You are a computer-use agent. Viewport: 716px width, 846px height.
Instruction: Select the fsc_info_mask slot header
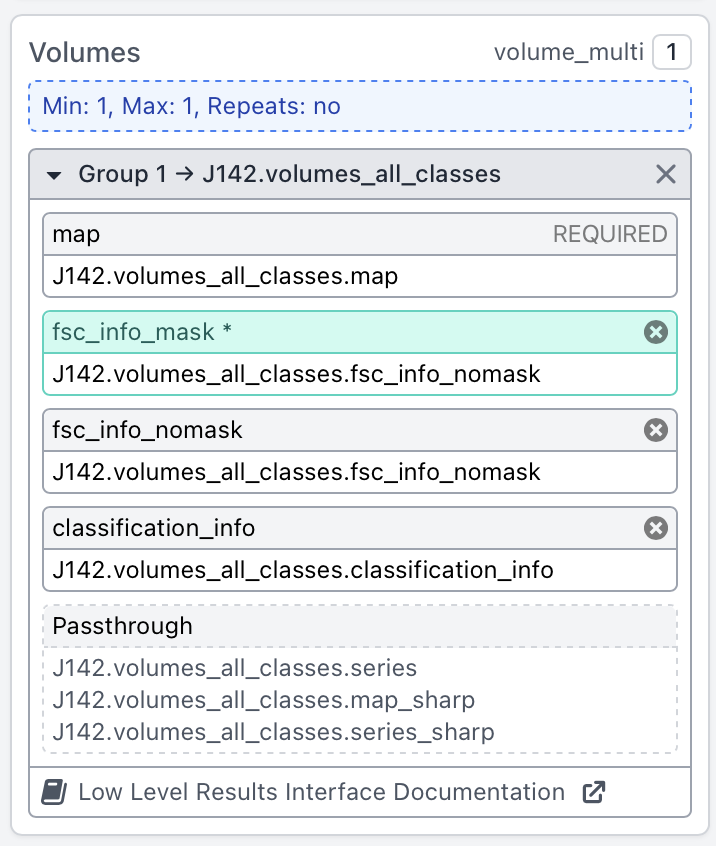300,332
